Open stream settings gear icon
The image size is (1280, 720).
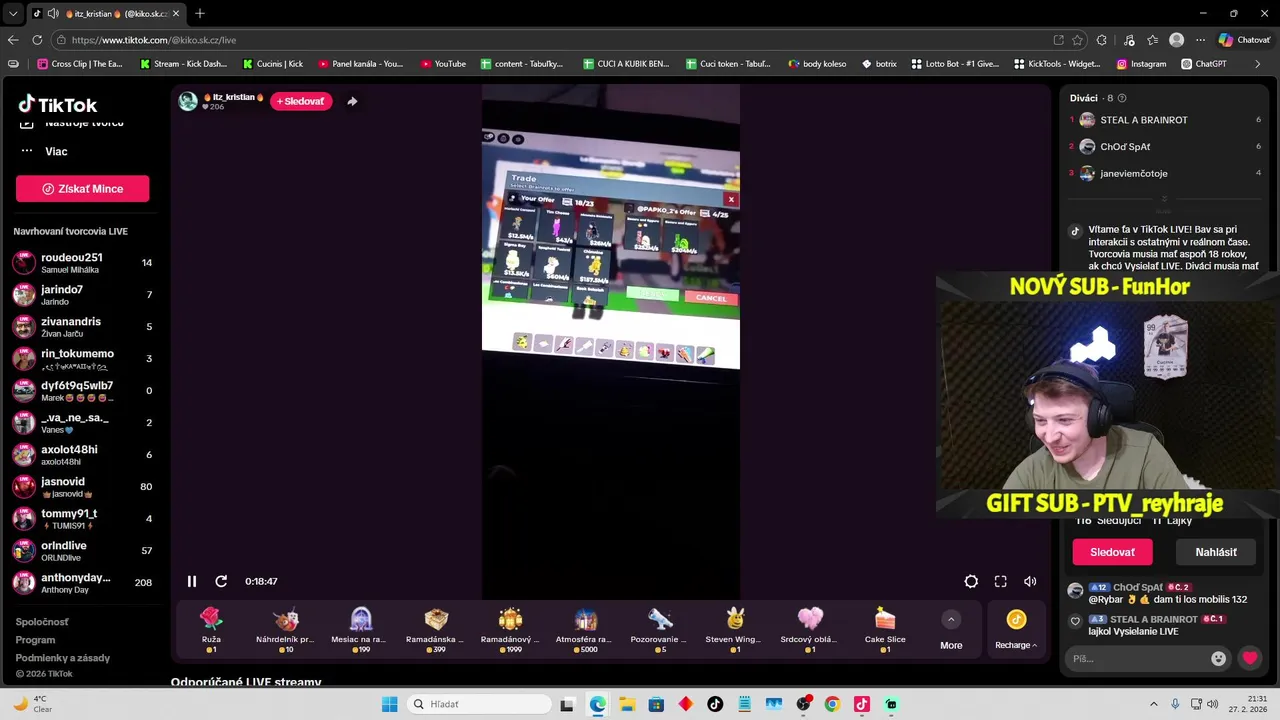pyautogui.click(x=971, y=581)
